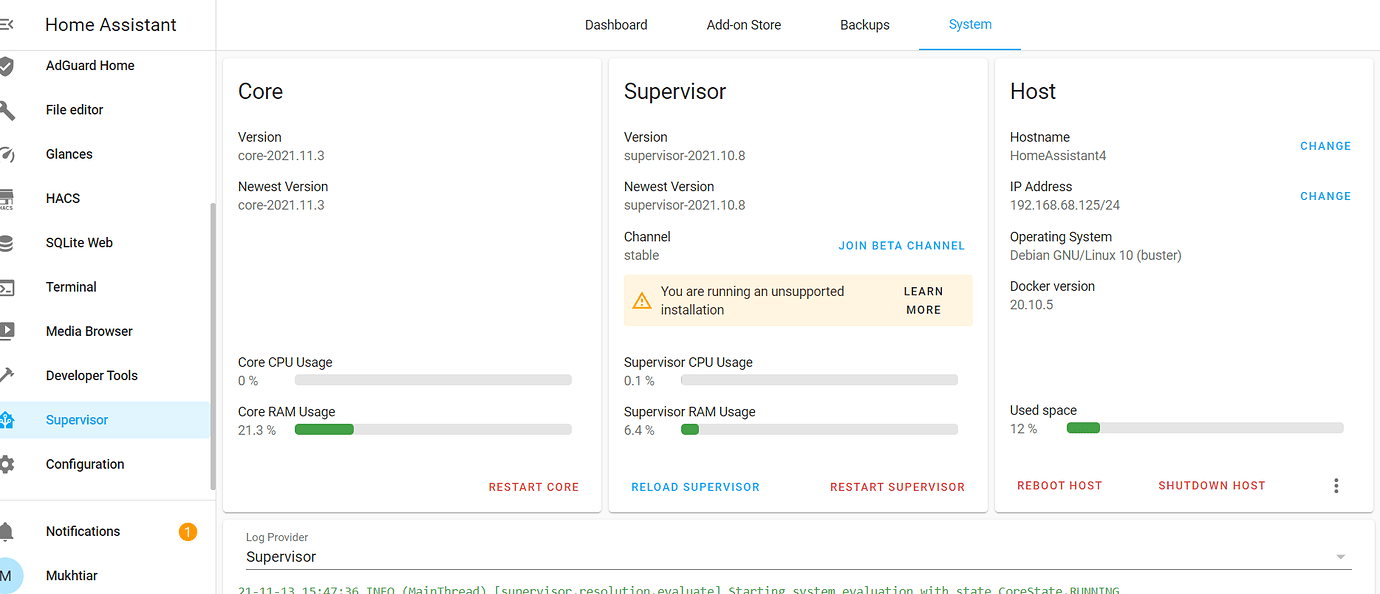This screenshot has width=1380, height=594.
Task: Open Notifications bell icon
Action: click(6, 532)
